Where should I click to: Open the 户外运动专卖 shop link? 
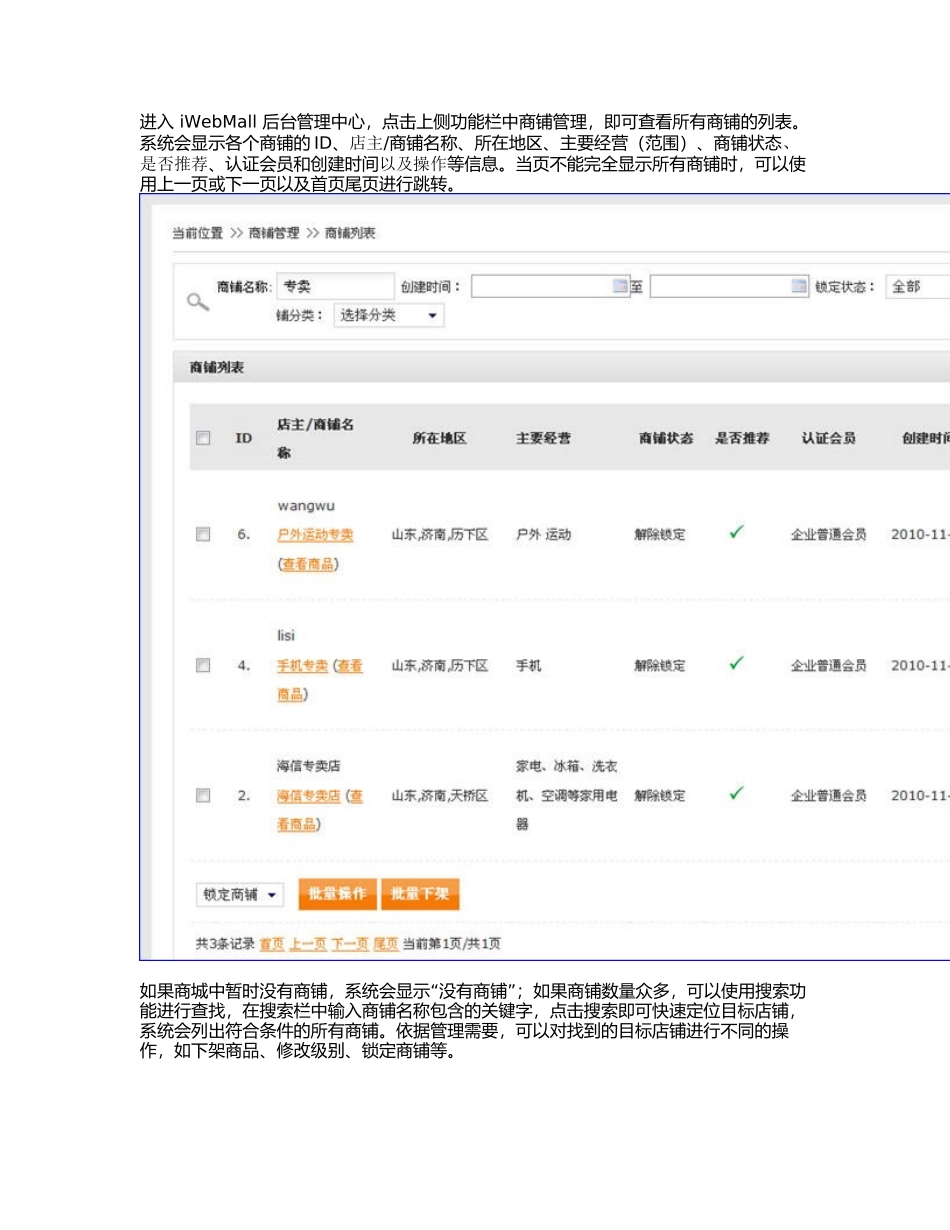tap(315, 535)
